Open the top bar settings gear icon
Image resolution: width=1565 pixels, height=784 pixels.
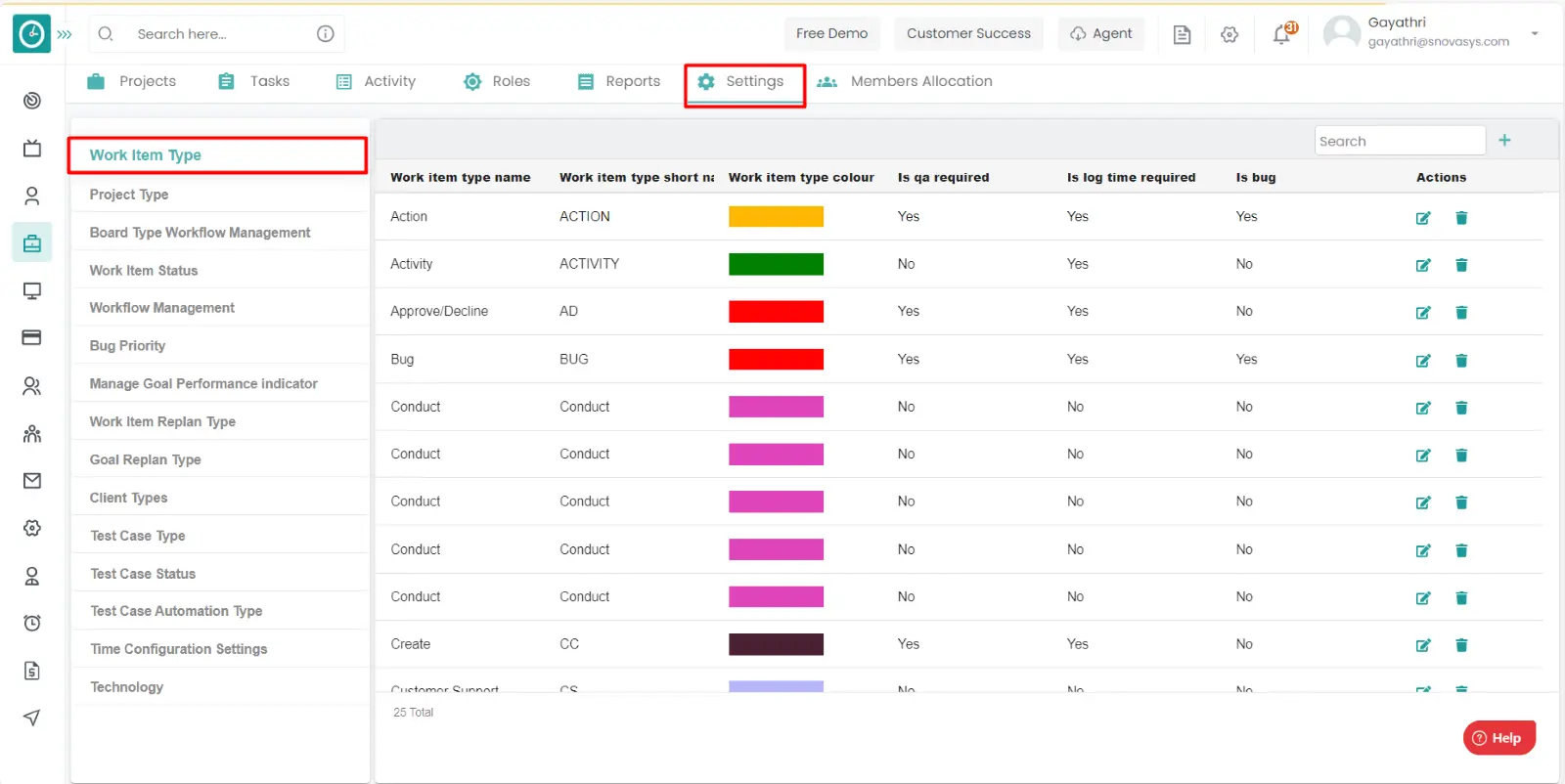click(x=1230, y=34)
